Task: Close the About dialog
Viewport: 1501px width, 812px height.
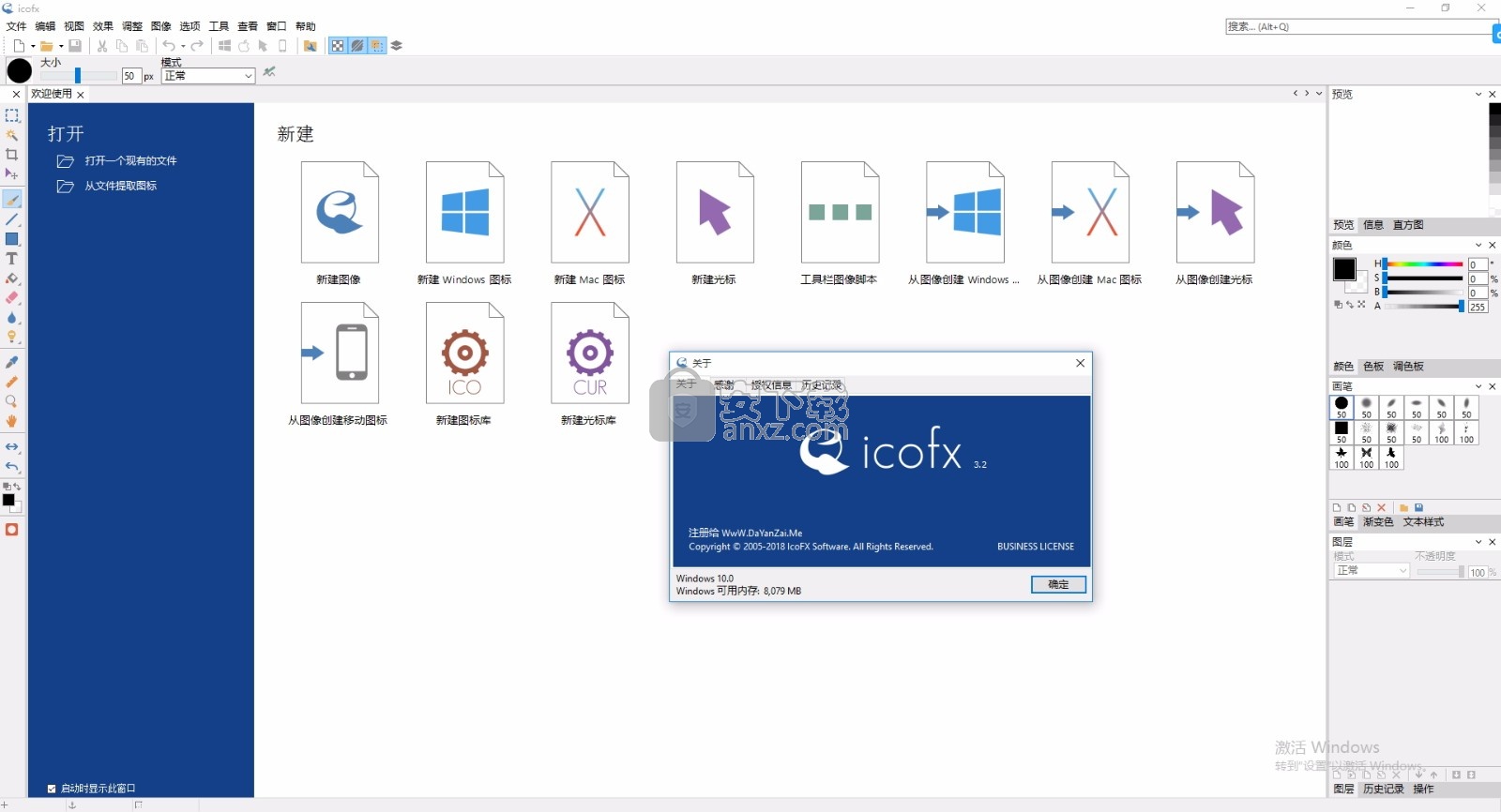Action: 1080,363
